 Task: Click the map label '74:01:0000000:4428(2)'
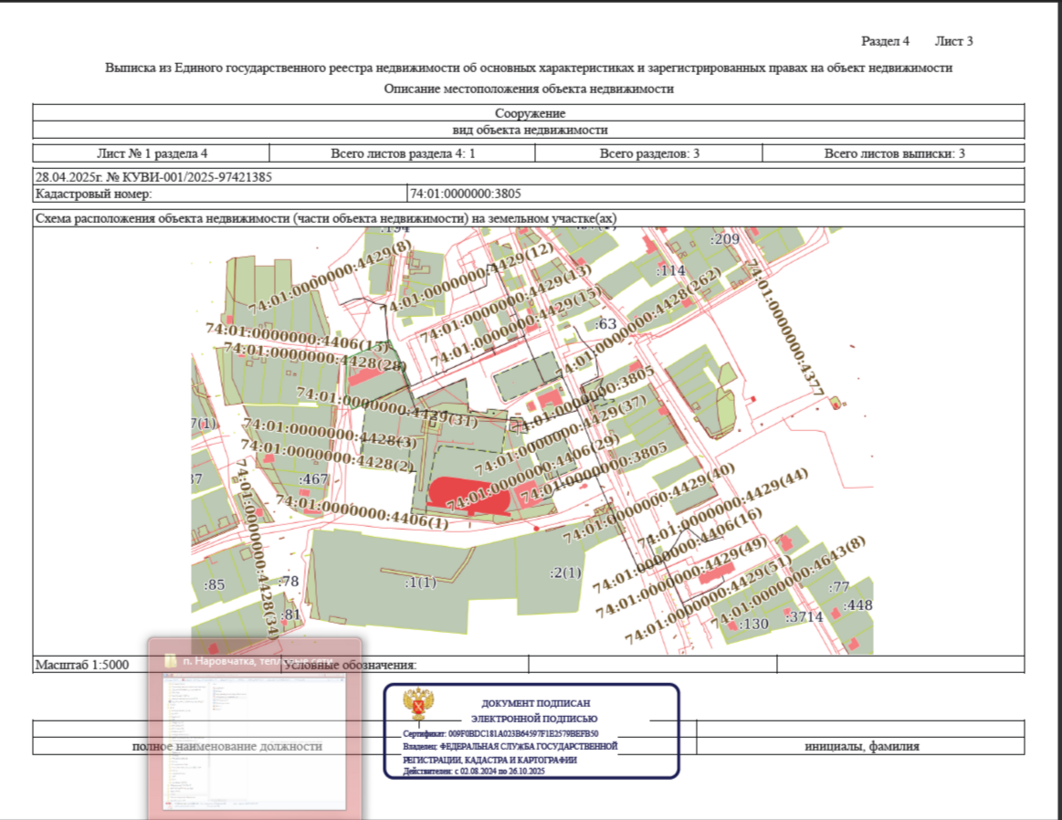coord(327,456)
